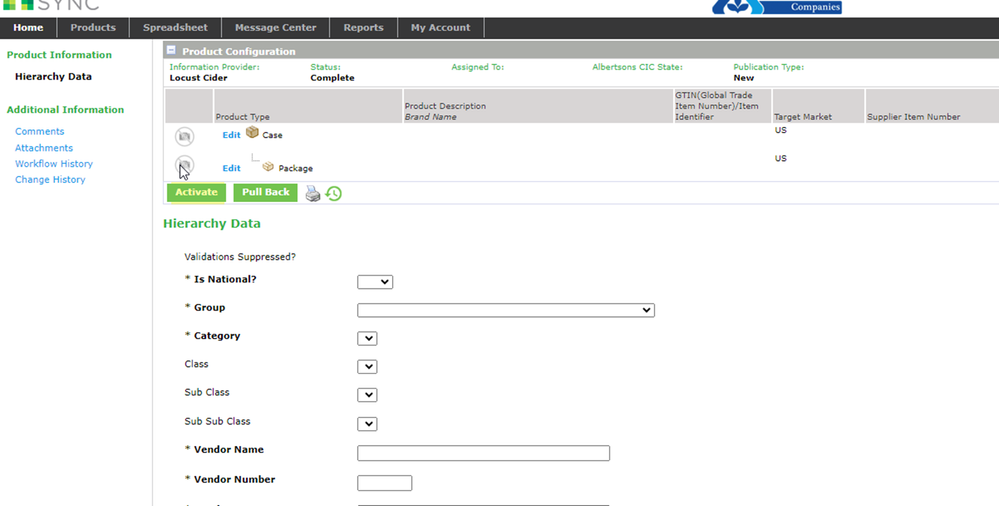Switch to the Spreadsheet tab
Screen dimensions: 999x506
coord(175,28)
